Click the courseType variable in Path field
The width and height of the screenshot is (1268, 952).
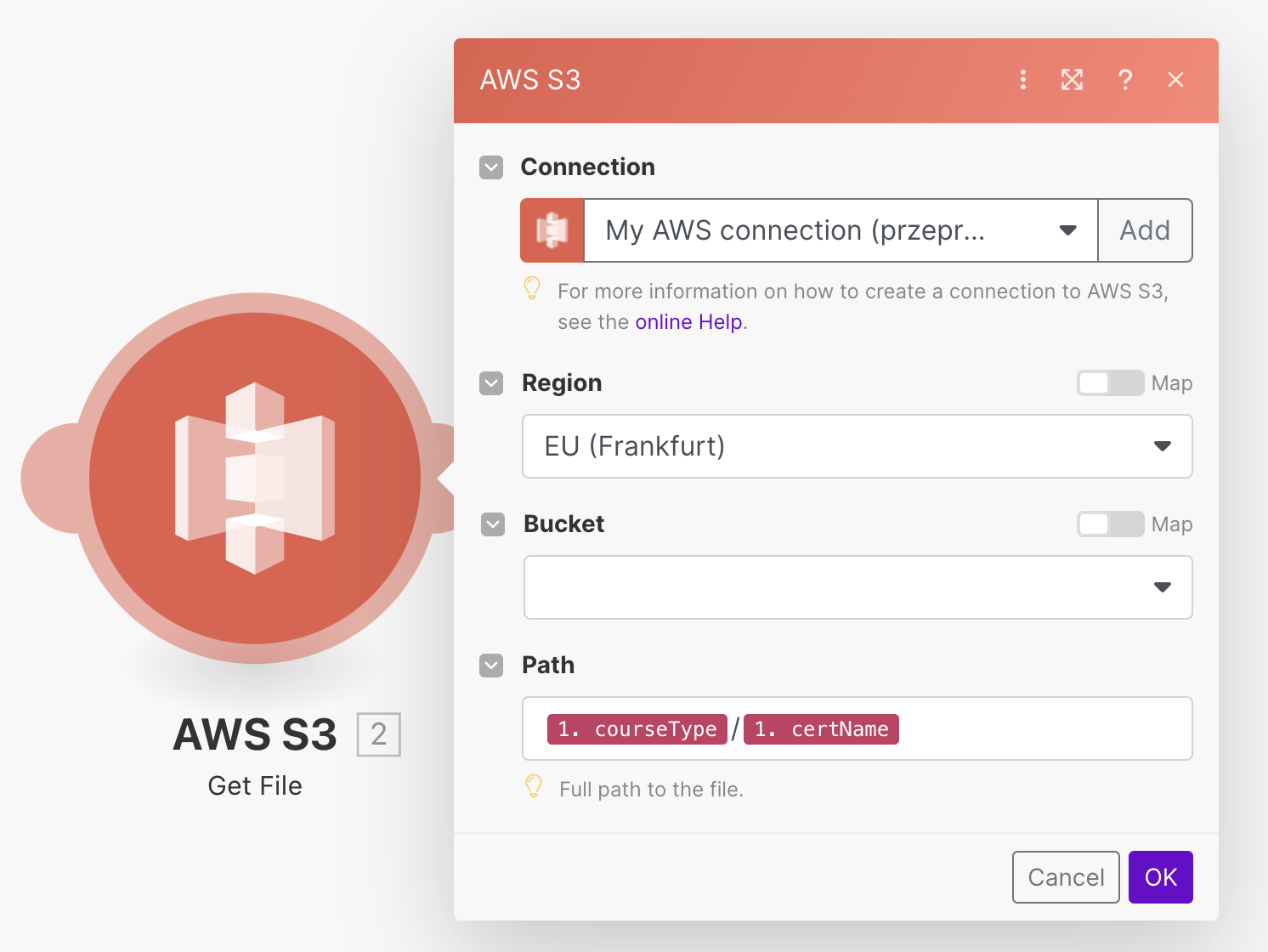pyautogui.click(x=637, y=729)
